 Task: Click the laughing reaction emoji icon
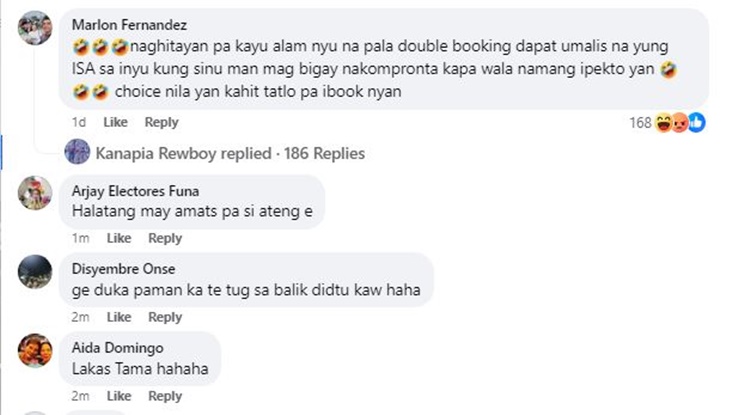tap(663, 123)
